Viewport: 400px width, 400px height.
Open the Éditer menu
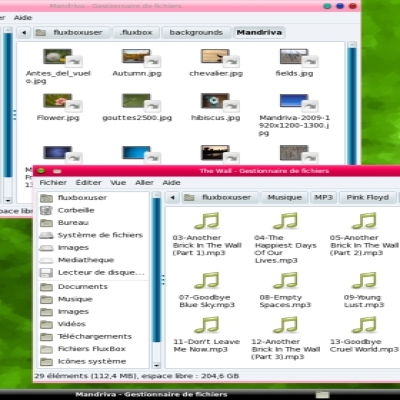[x=88, y=183]
